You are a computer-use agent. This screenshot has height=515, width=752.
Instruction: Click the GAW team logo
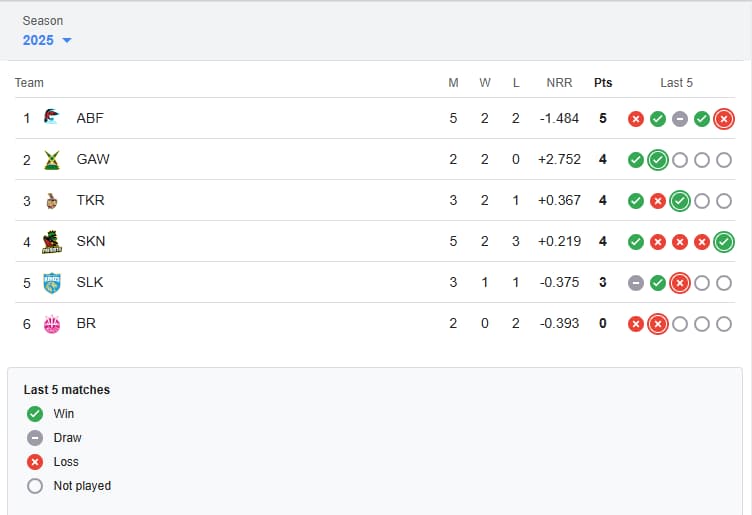click(x=52, y=160)
